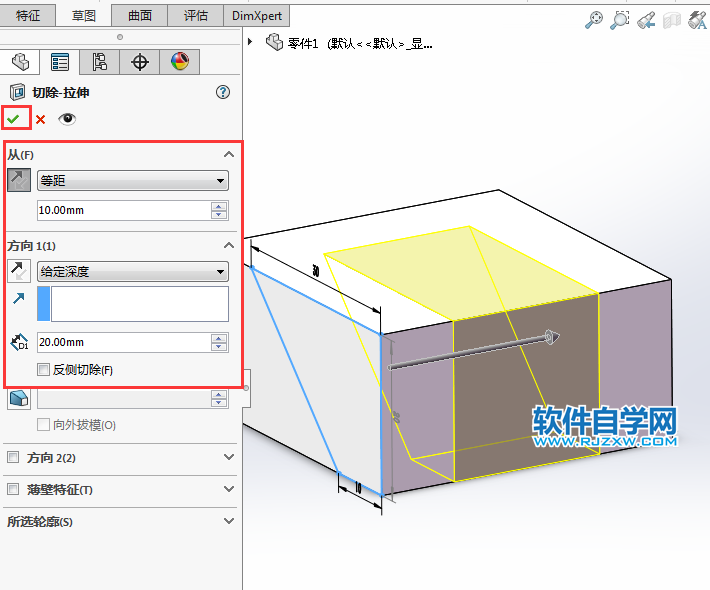Open help for 切除-拉伸
The image size is (710, 590).
223,92
